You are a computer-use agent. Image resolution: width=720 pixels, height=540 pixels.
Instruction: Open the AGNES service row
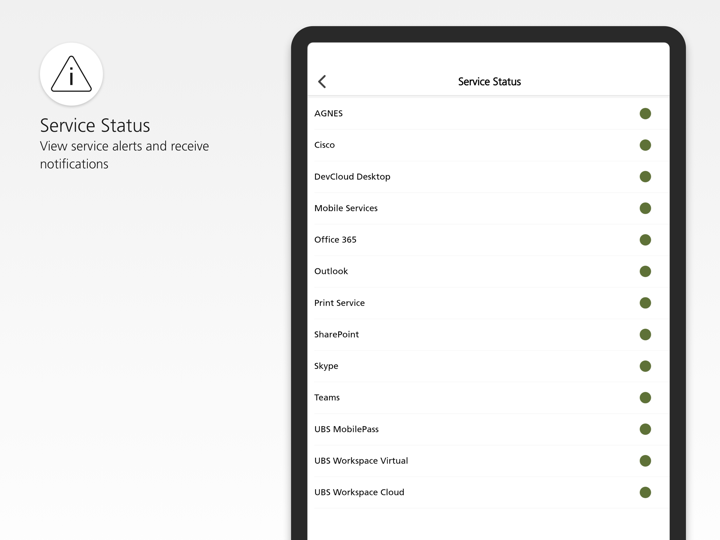pos(329,114)
